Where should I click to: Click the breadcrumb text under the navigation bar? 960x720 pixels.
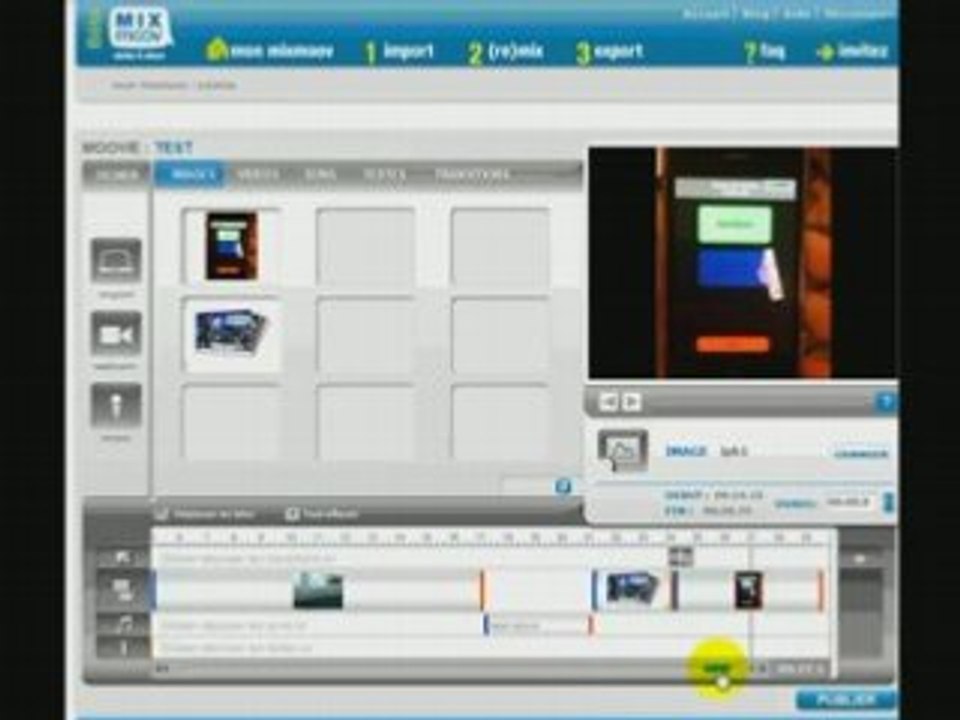(x=174, y=85)
